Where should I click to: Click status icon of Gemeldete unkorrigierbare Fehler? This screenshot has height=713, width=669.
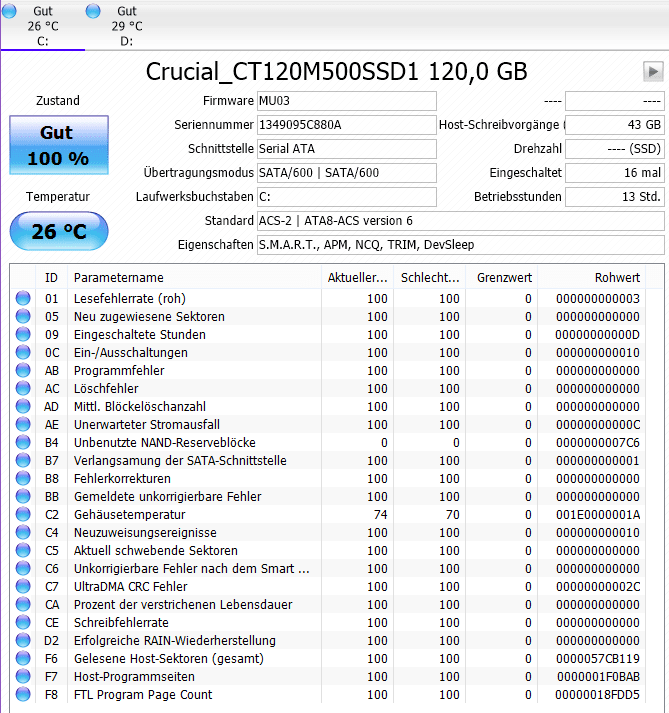click(23, 497)
